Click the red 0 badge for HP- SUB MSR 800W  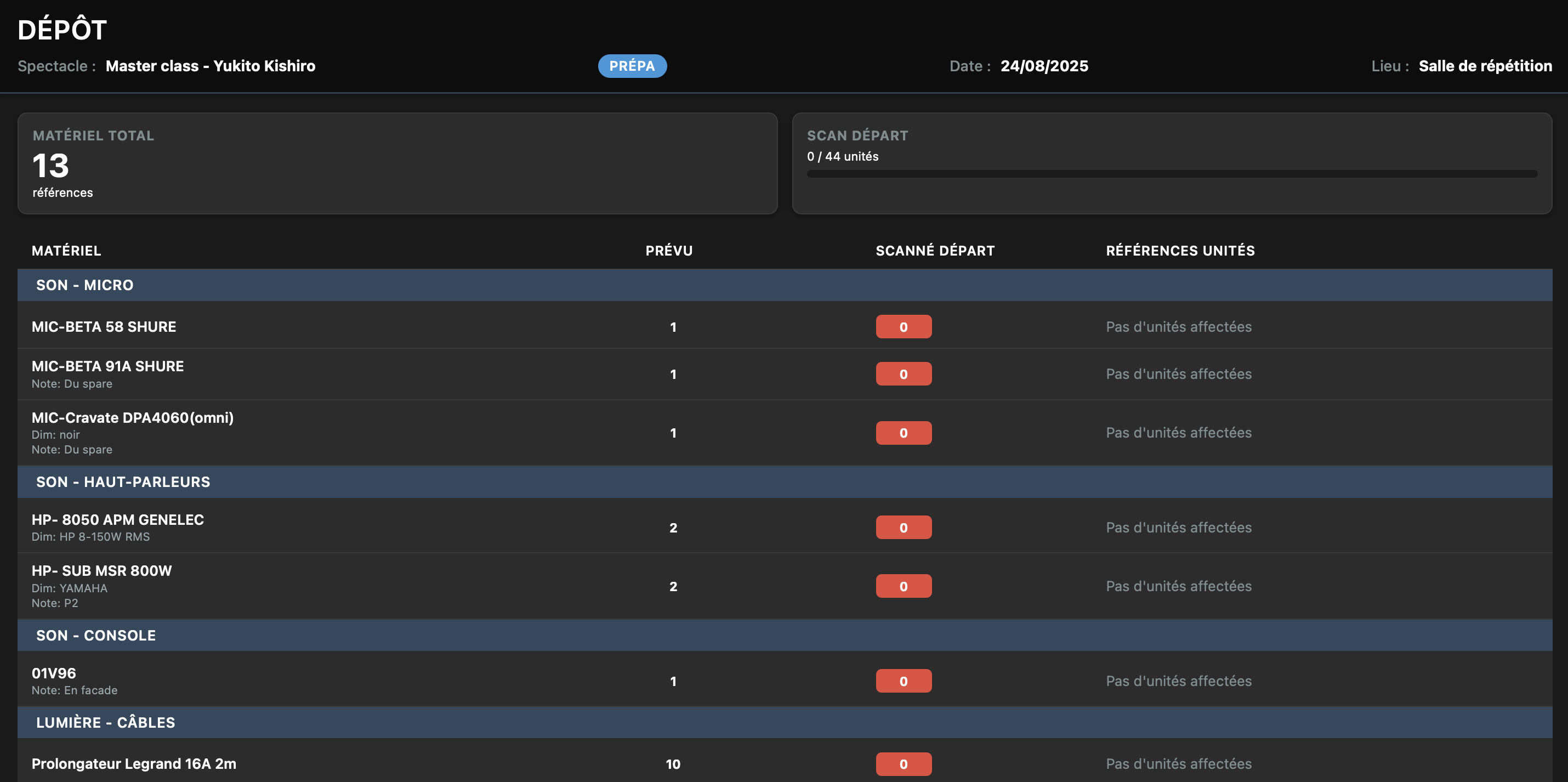coord(904,586)
